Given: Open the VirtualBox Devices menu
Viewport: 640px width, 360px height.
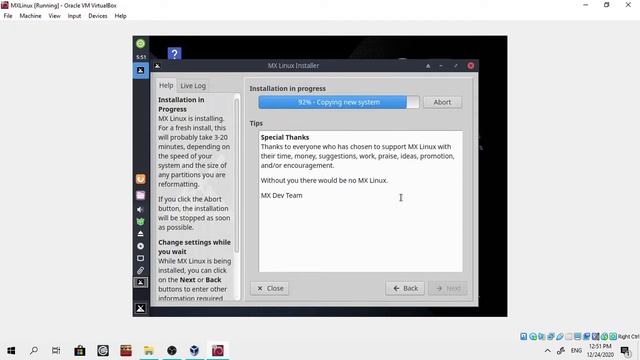Looking at the screenshot, I should click(98, 16).
